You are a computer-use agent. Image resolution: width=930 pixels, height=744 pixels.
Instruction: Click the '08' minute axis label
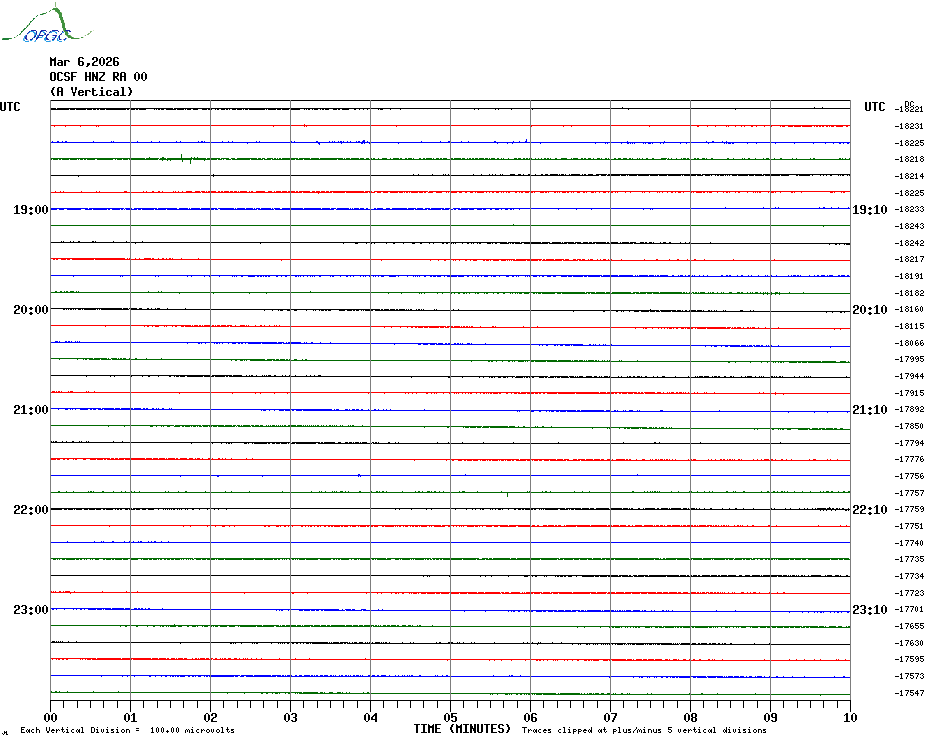(690, 717)
